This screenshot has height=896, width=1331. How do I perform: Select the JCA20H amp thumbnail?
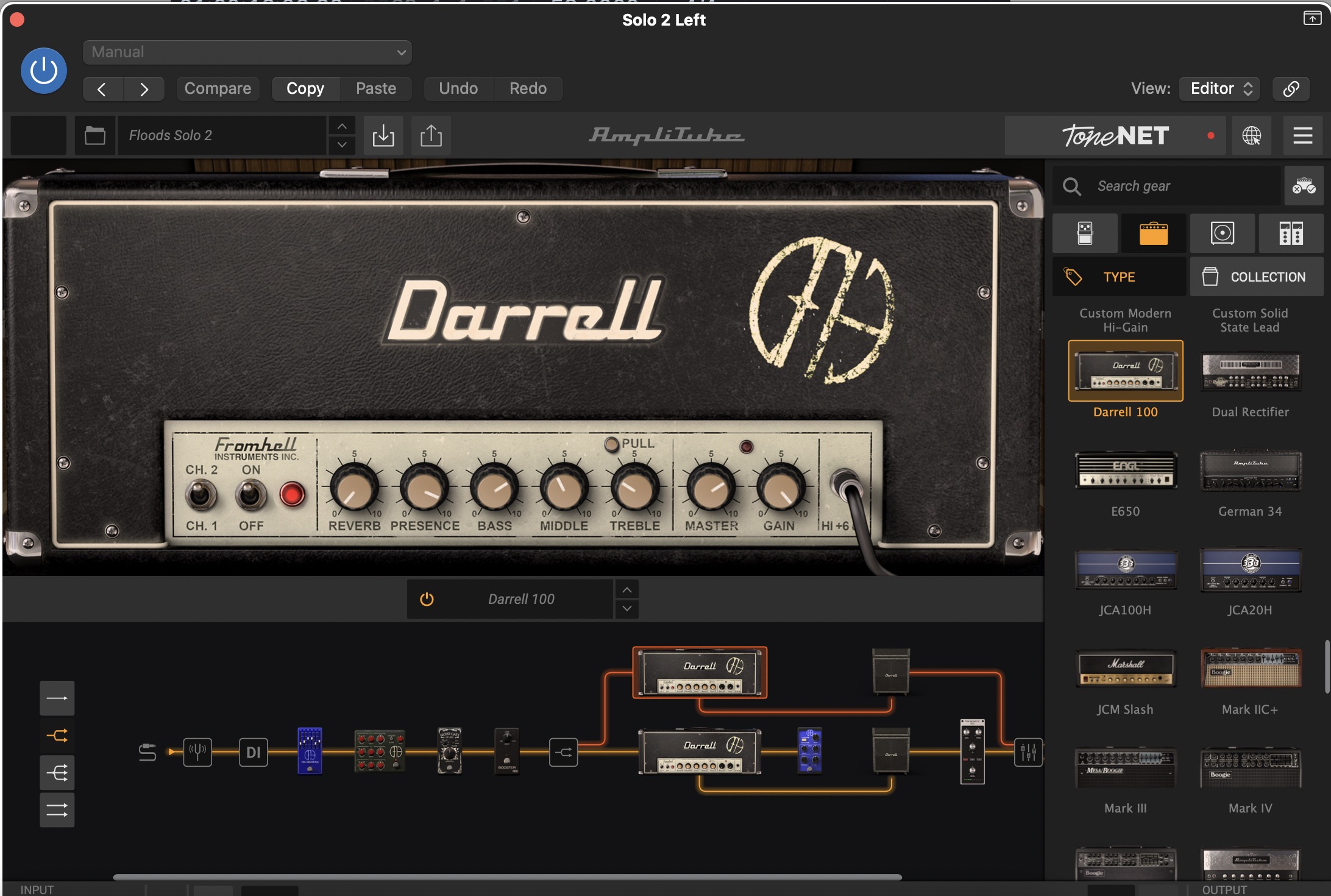click(1251, 569)
